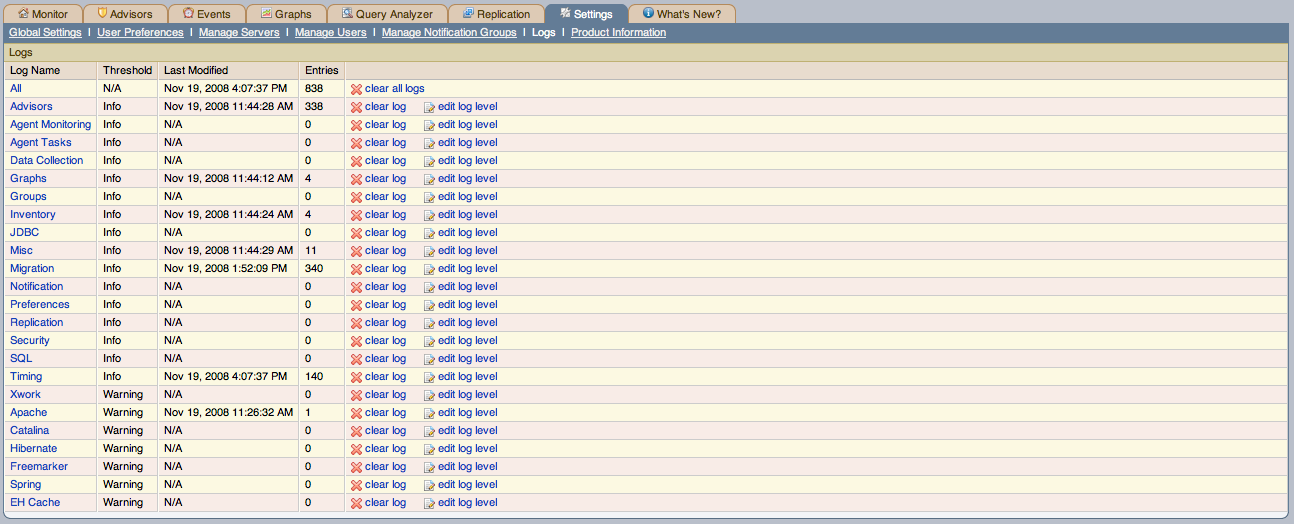Click clear log link for Misc
Screen dimensions: 1294x524
click(x=385, y=251)
